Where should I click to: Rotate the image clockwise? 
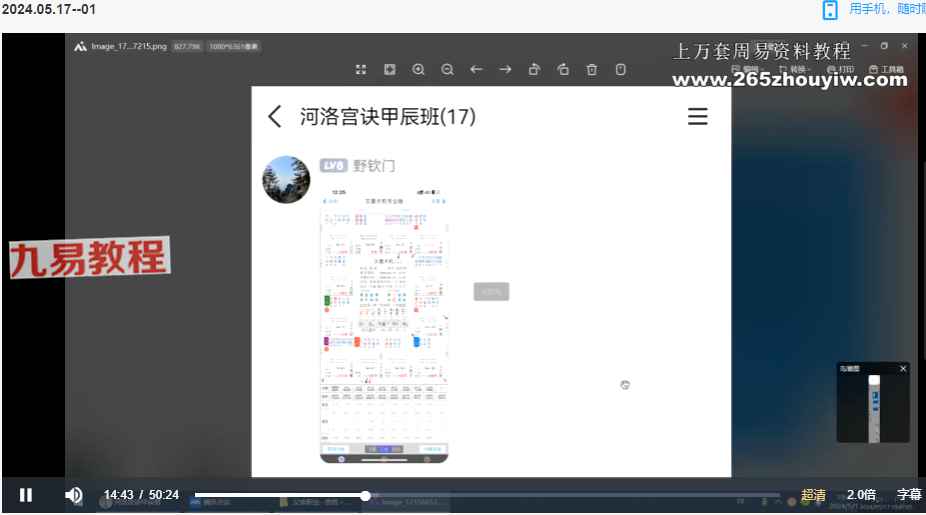point(534,70)
